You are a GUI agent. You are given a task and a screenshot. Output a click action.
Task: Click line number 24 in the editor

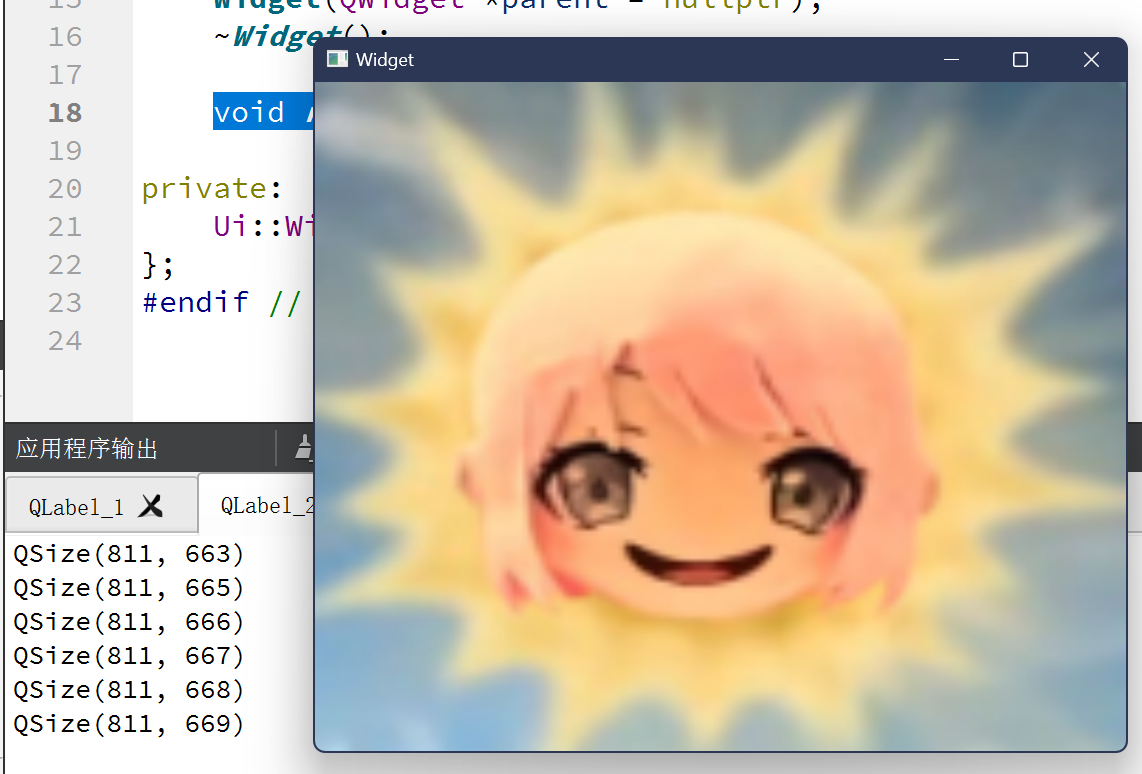65,341
